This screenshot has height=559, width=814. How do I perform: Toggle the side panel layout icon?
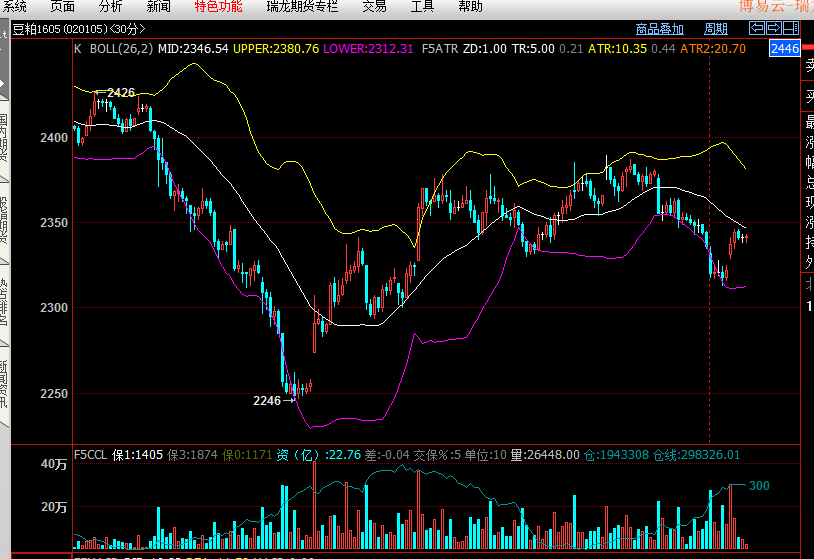click(x=791, y=28)
